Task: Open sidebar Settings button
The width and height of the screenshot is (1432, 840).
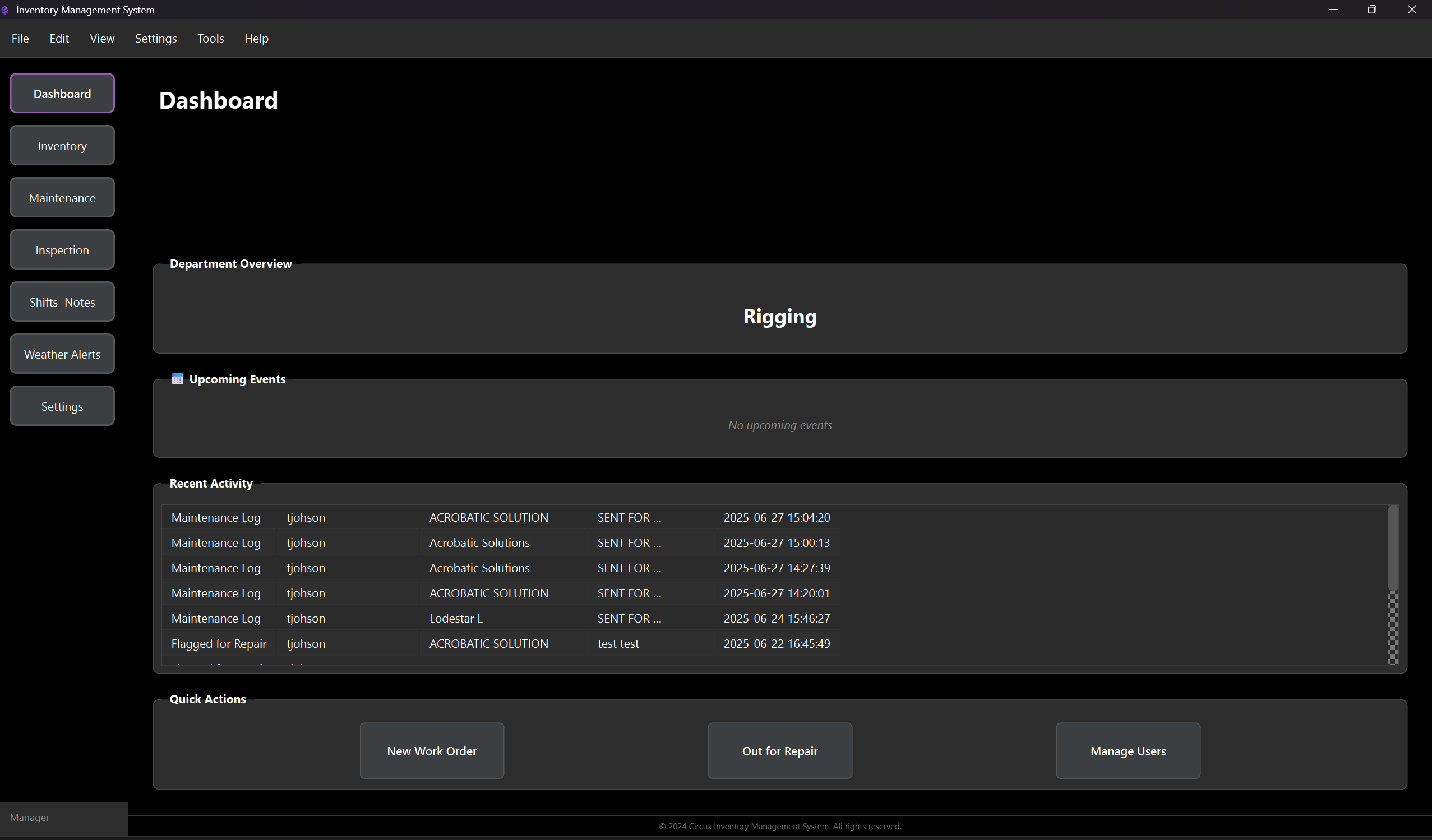Action: pos(62,406)
